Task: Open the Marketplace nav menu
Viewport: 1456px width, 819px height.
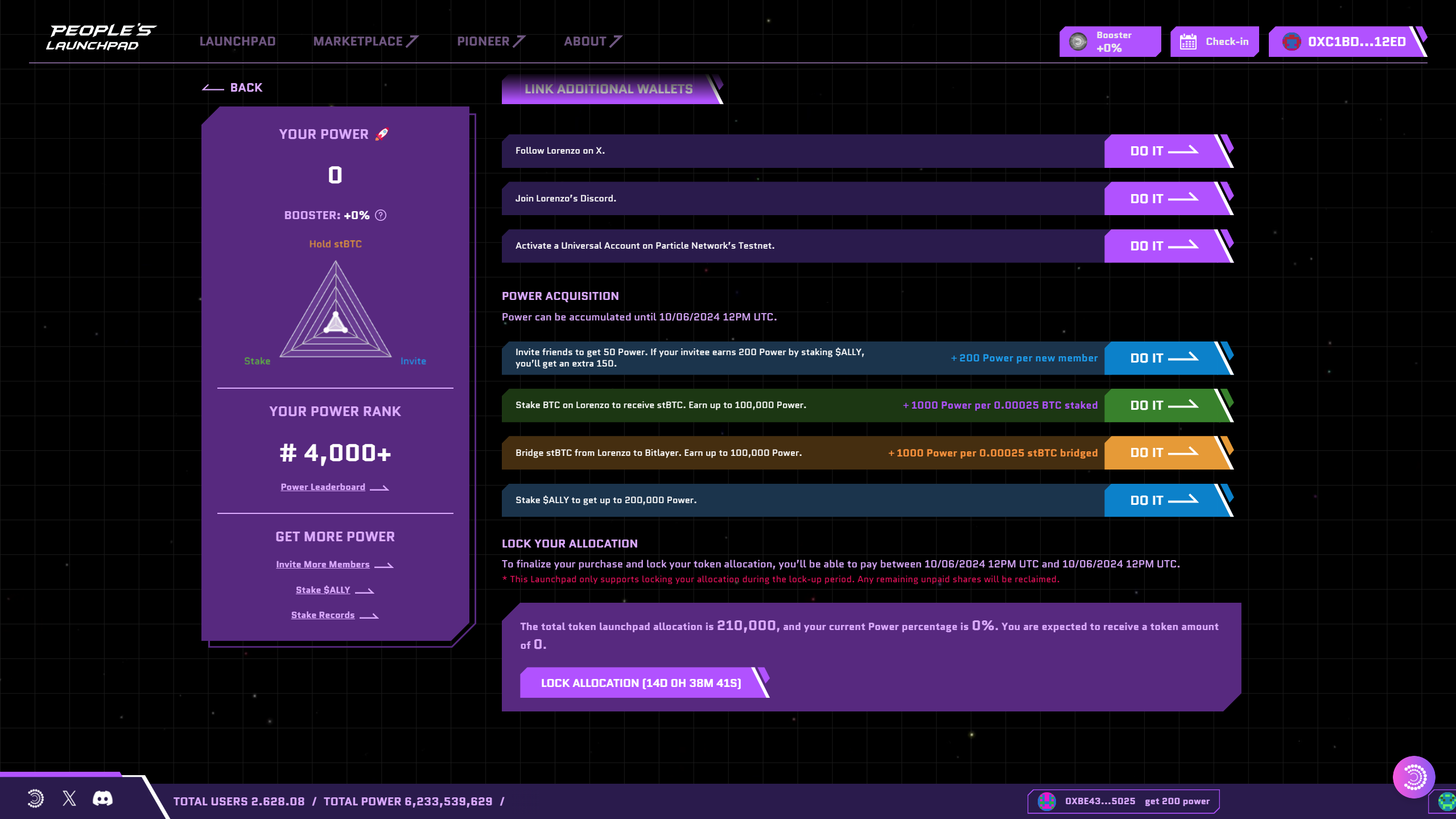Action: [x=365, y=42]
